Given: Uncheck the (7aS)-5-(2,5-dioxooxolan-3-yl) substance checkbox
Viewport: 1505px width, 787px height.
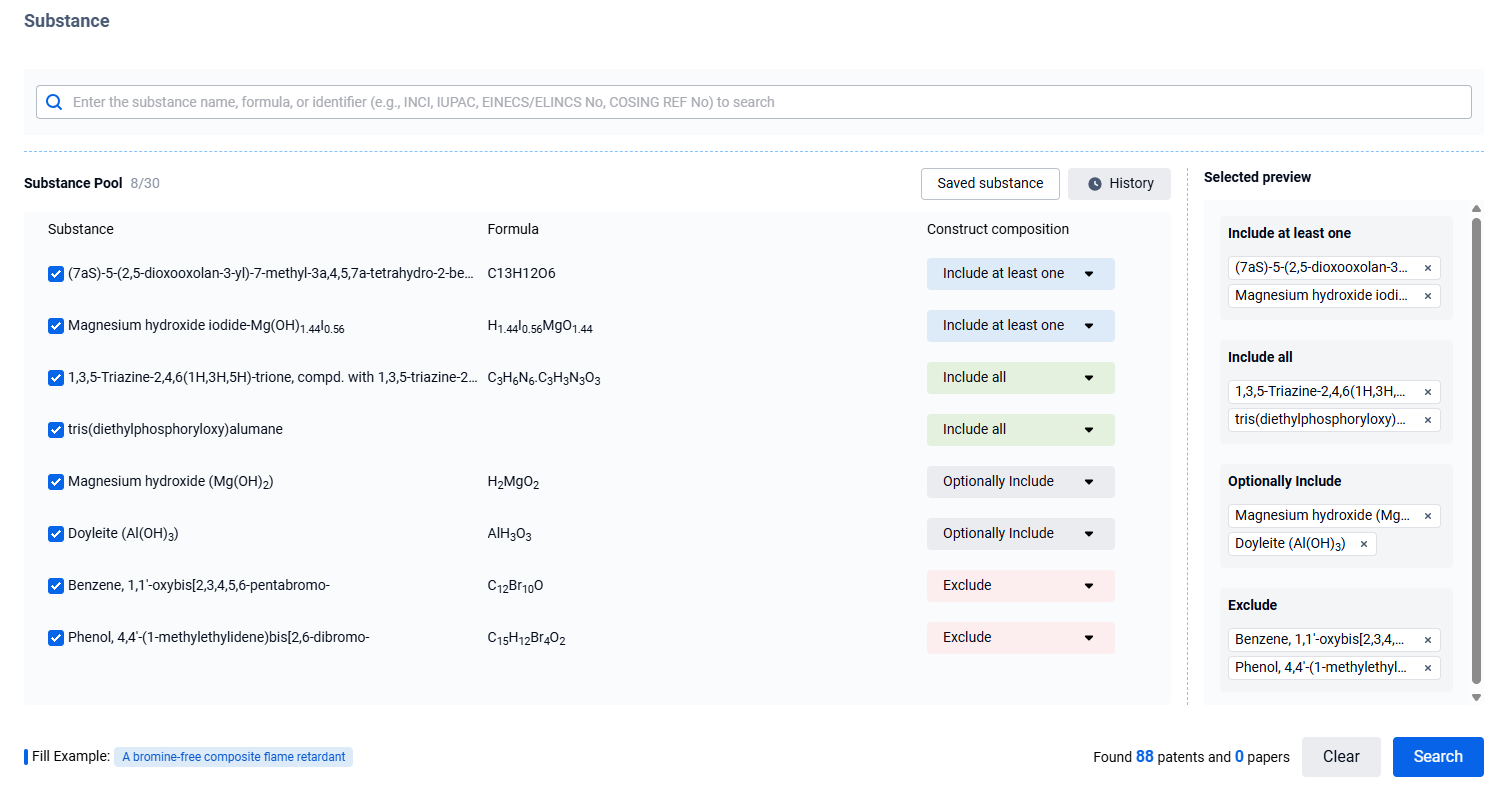Looking at the screenshot, I should pos(56,274).
